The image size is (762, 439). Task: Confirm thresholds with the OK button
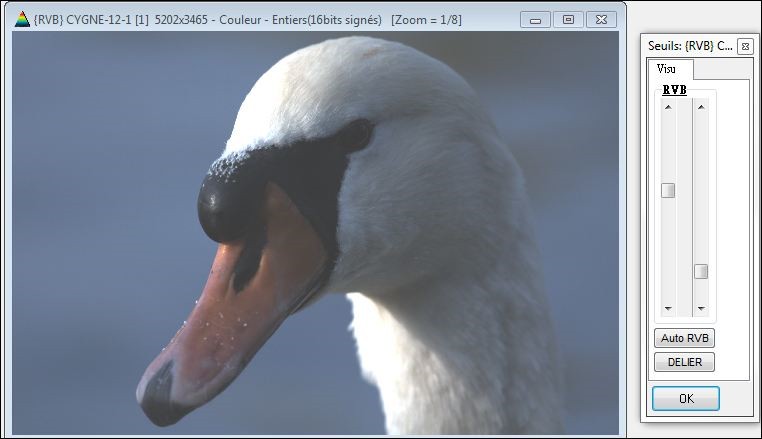(x=685, y=398)
